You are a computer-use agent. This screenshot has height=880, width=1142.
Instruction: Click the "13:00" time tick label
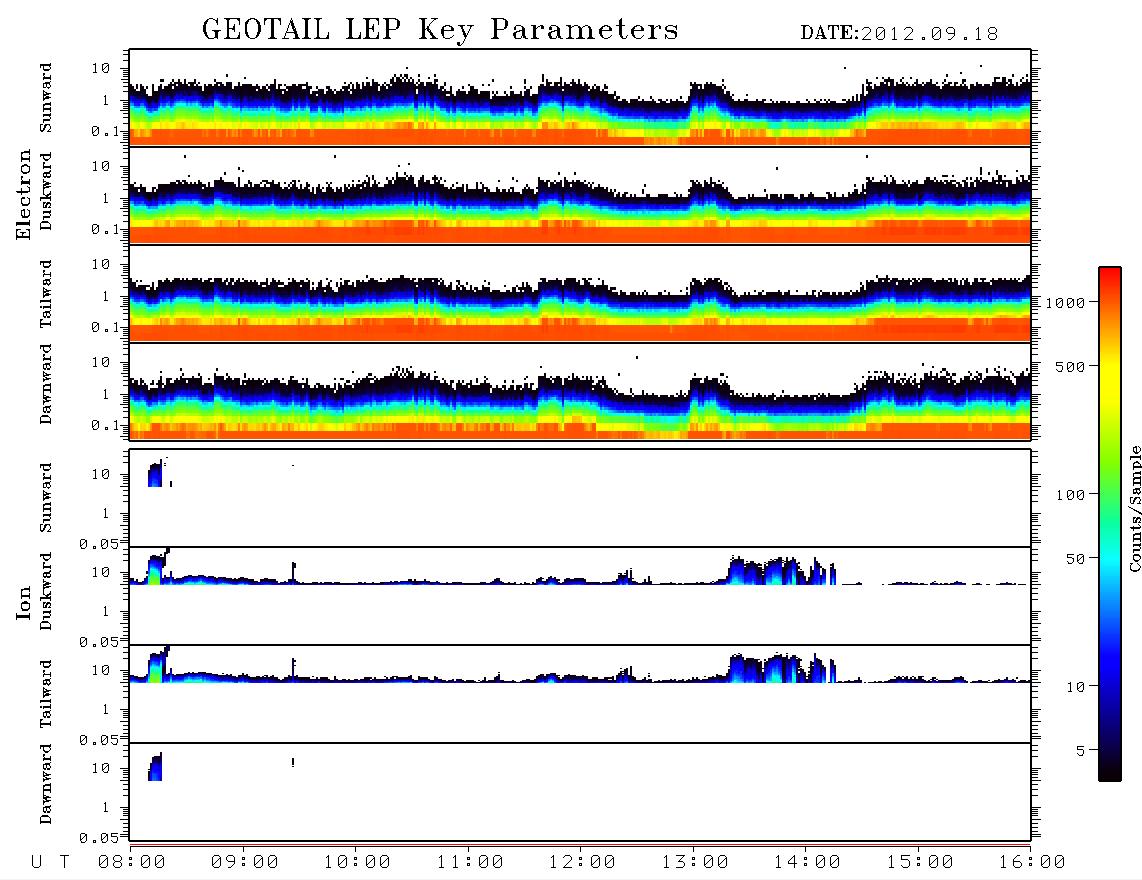click(695, 863)
